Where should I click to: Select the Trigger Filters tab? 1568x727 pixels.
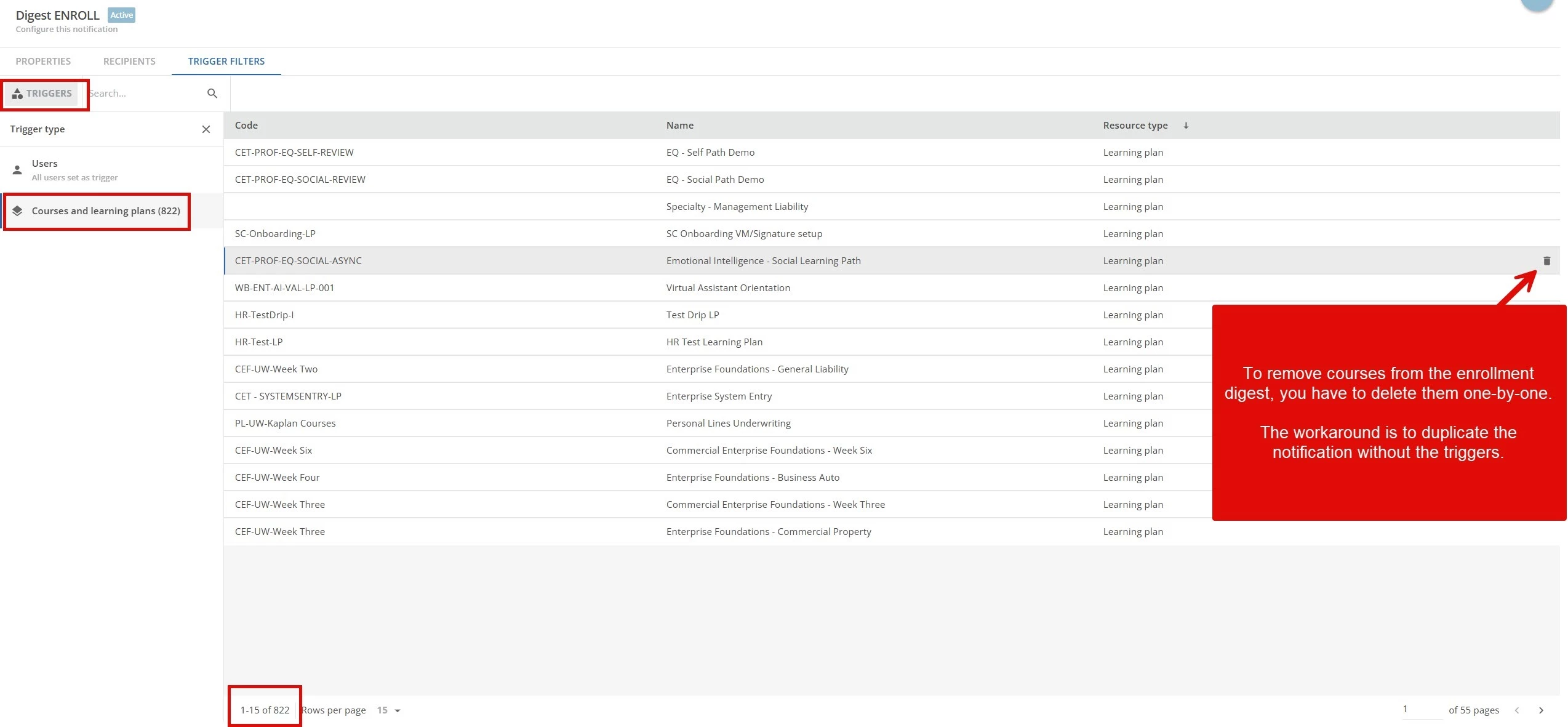click(x=226, y=62)
